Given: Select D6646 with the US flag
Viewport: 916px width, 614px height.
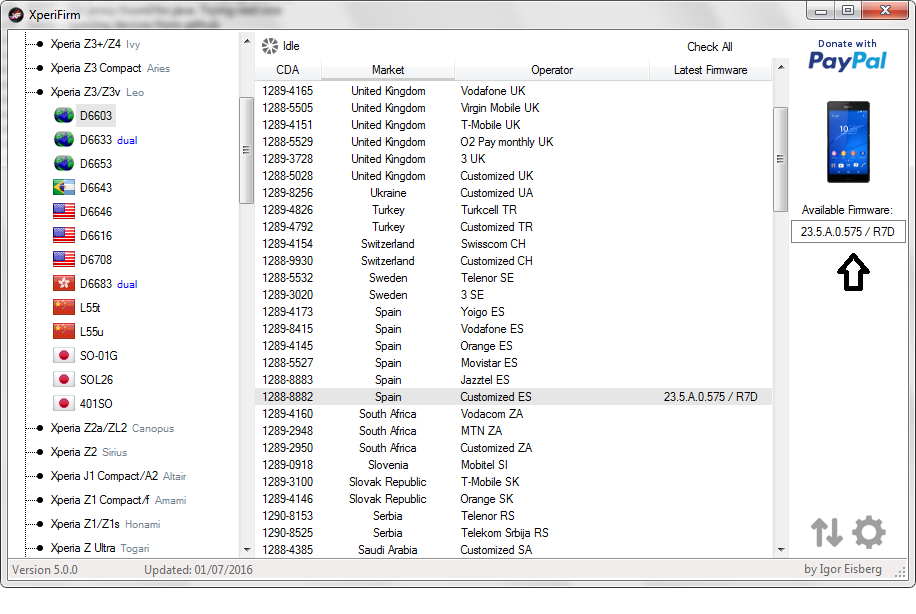Looking at the screenshot, I should coord(96,212).
